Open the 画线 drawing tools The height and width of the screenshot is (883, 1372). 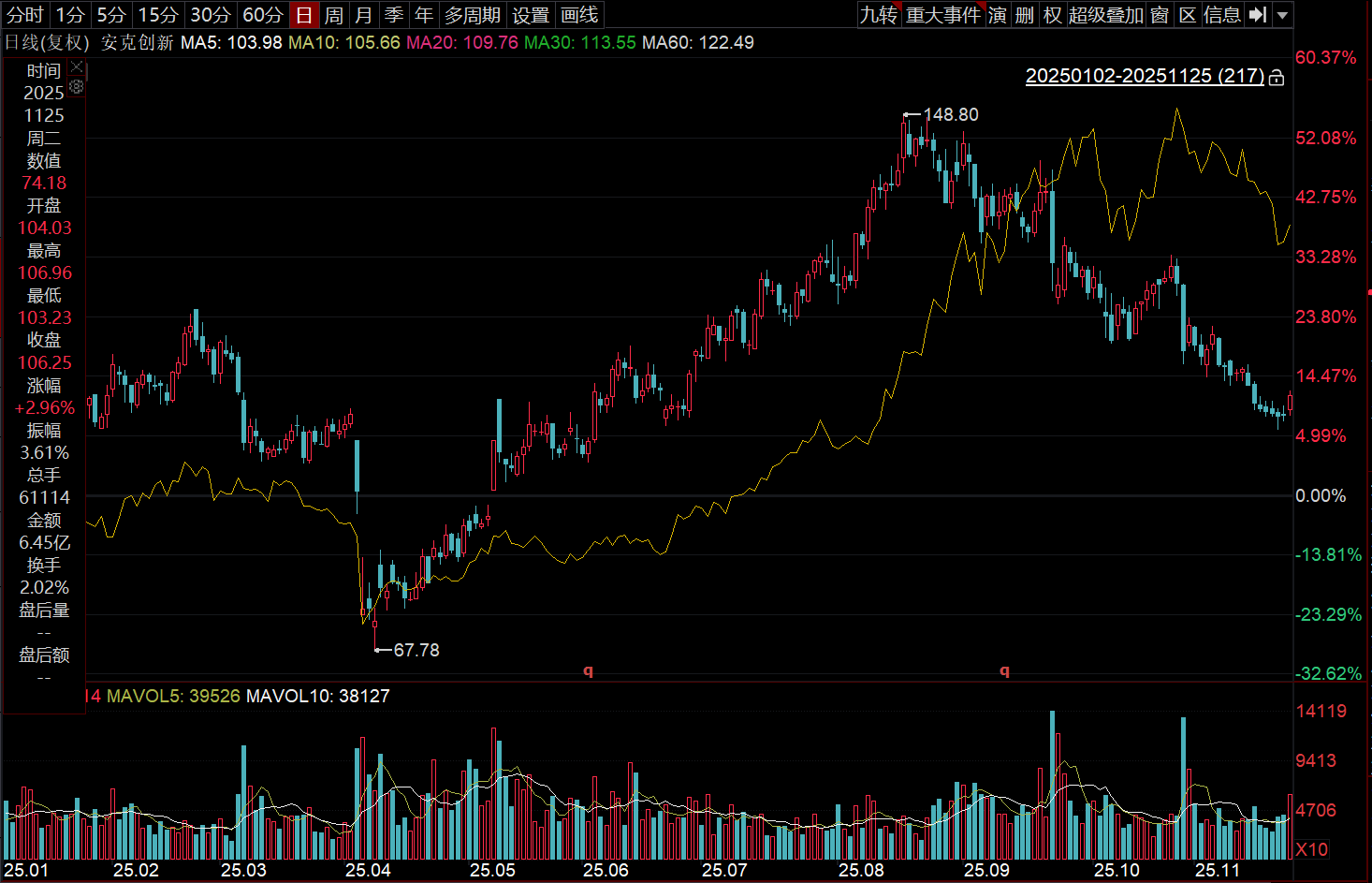[x=579, y=15]
